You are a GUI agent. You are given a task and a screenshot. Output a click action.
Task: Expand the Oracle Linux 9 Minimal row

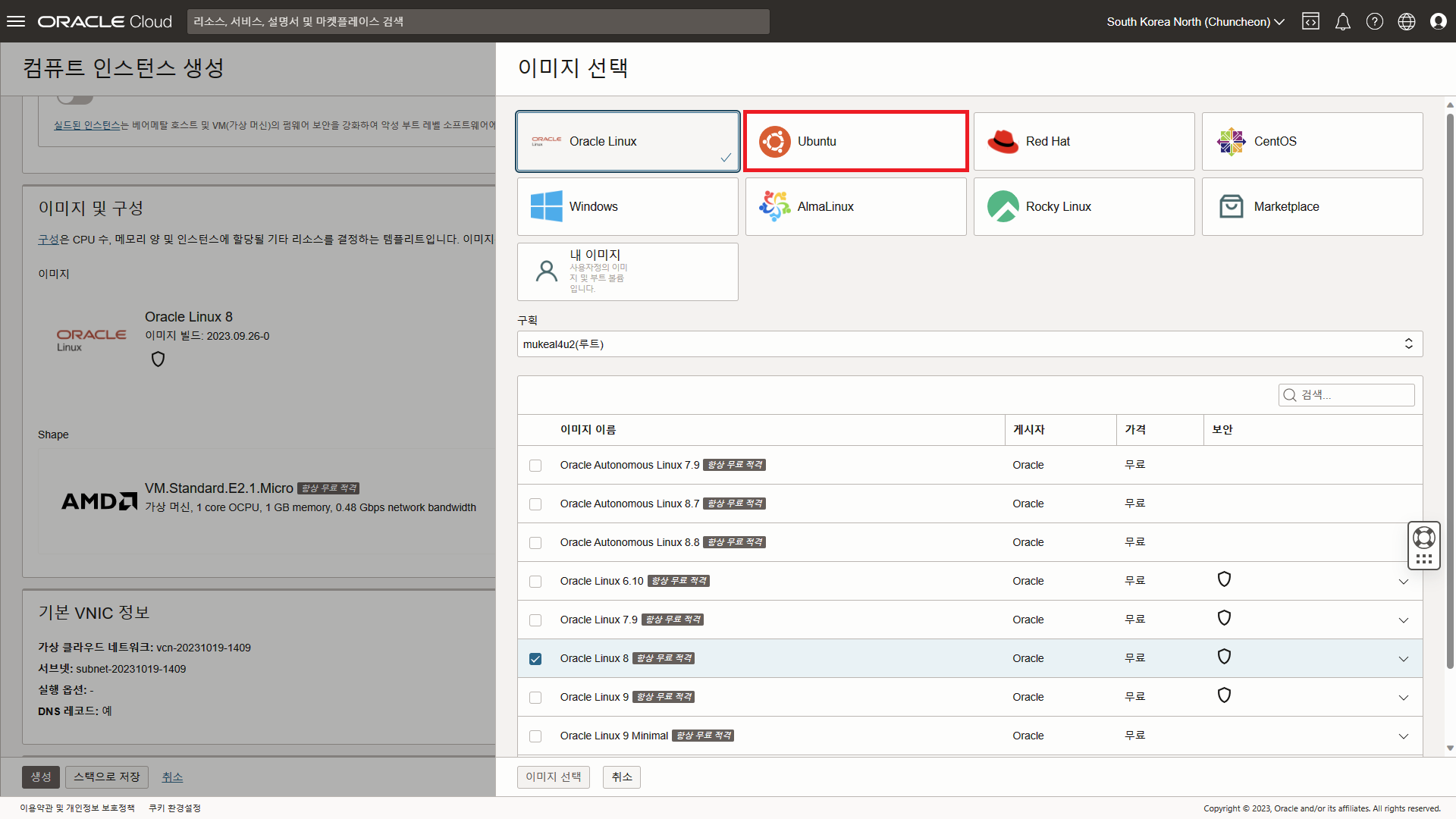pos(1403,736)
